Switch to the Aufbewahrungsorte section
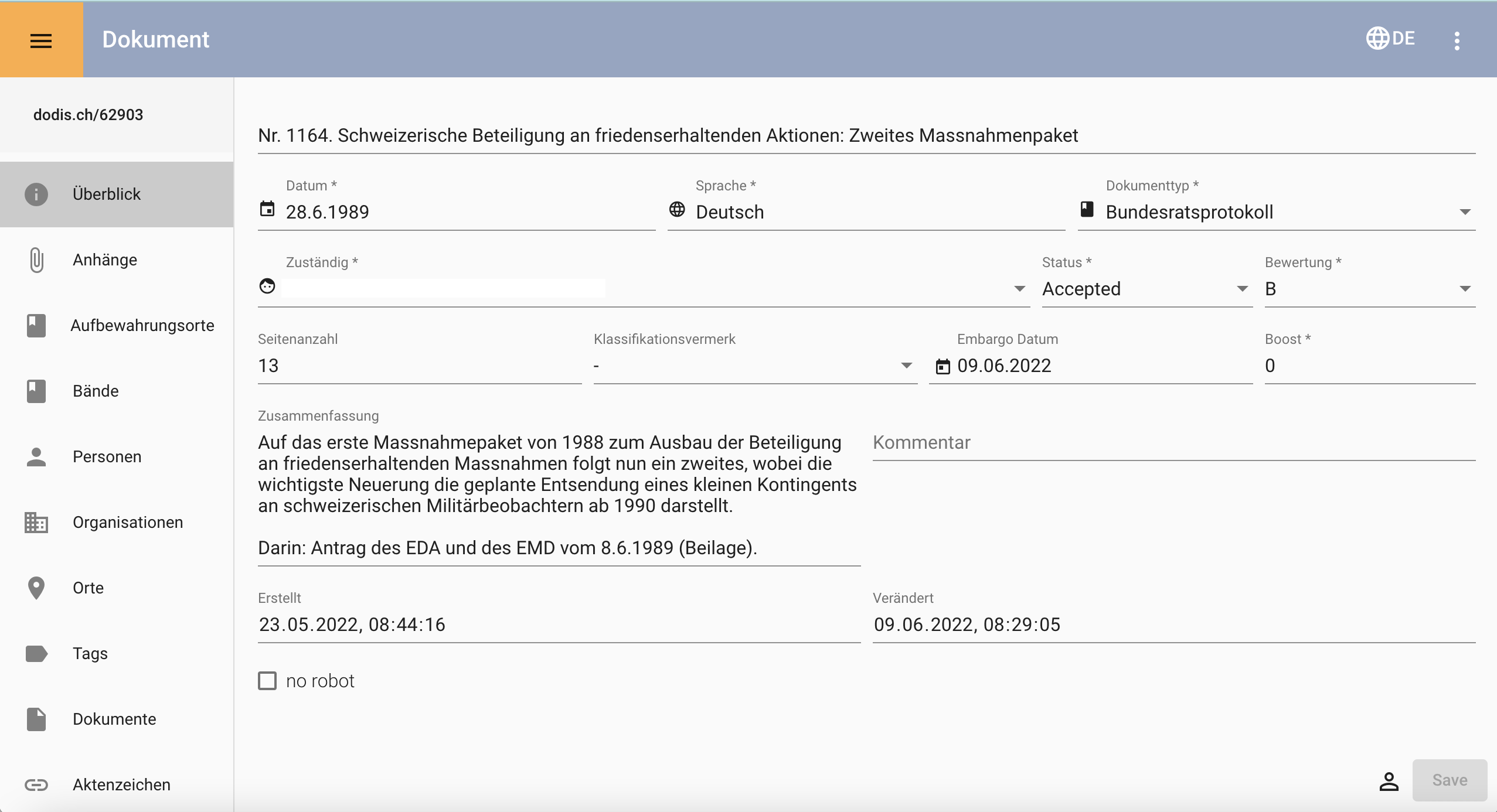The height and width of the screenshot is (812, 1497). coord(142,326)
